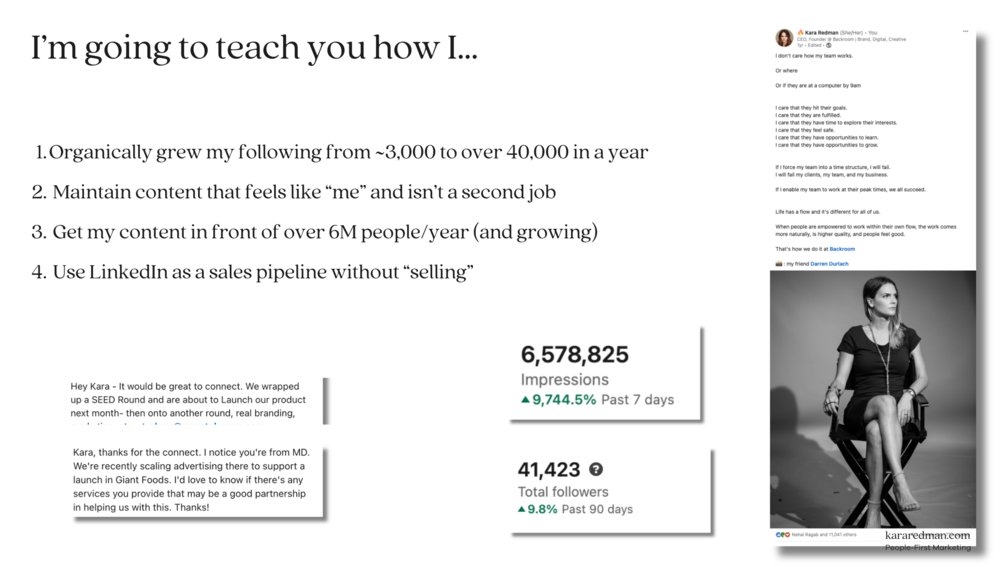Open the three-dot menu on the LinkedIn post
Screen dimensions: 1005x567
tap(965, 31)
